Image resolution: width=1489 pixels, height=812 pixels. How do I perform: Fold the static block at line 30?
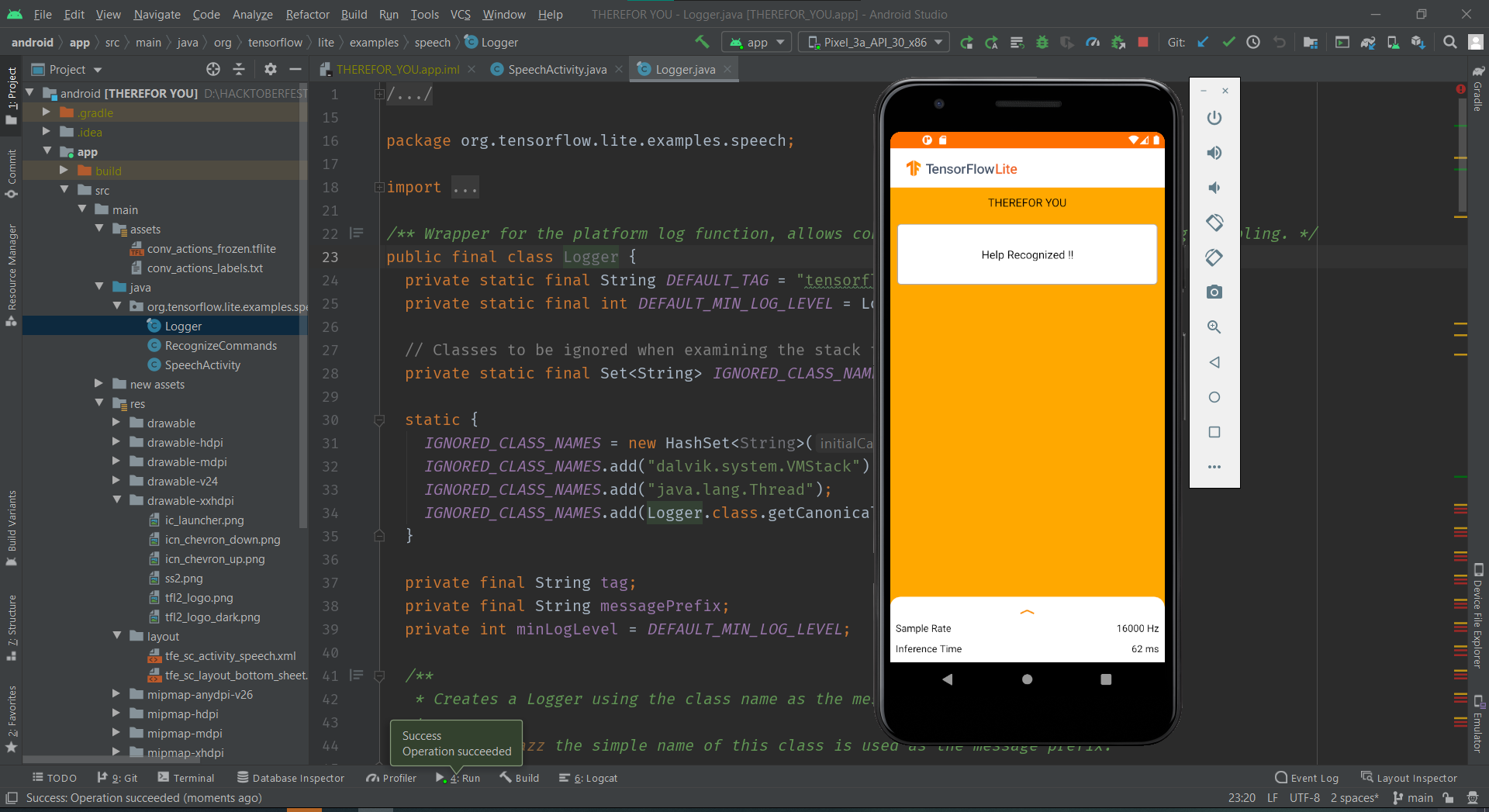pos(379,420)
